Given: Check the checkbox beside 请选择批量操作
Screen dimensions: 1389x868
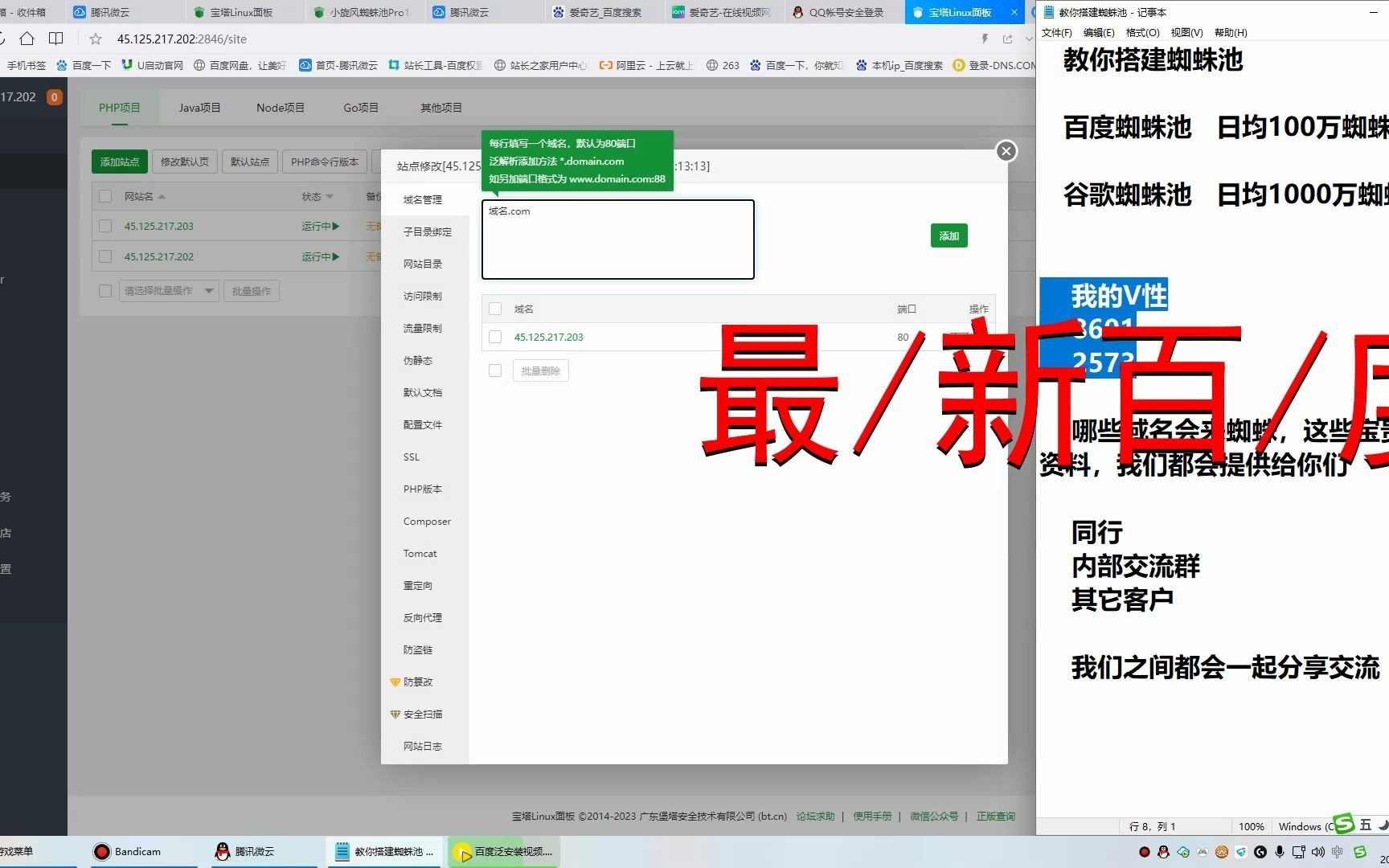Looking at the screenshot, I should click(x=105, y=291).
